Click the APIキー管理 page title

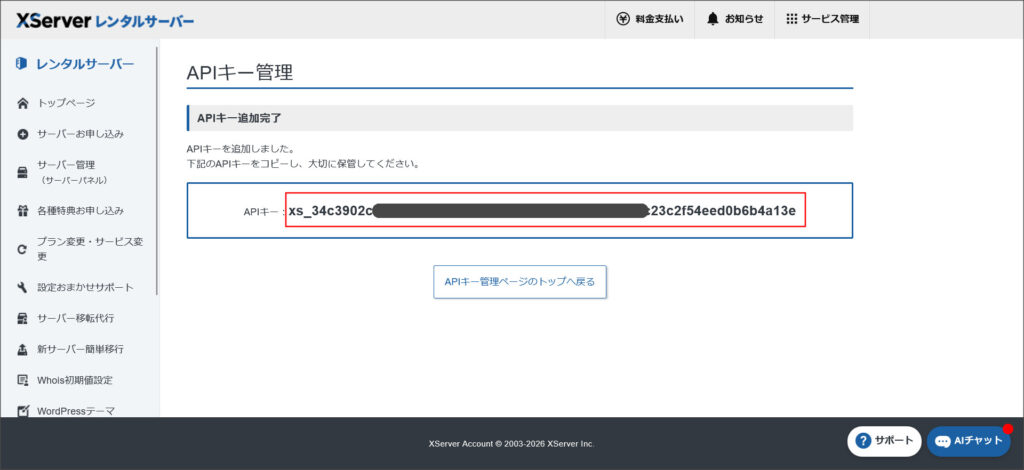click(x=240, y=72)
